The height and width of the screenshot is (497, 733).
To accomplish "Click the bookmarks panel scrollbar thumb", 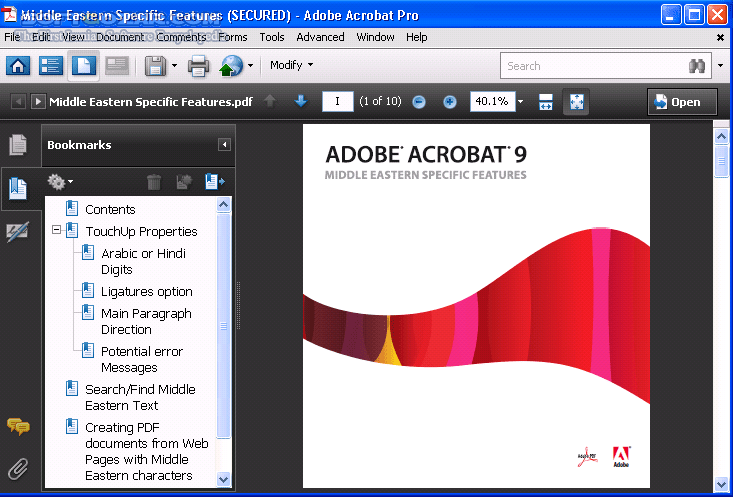I will coord(223,326).
